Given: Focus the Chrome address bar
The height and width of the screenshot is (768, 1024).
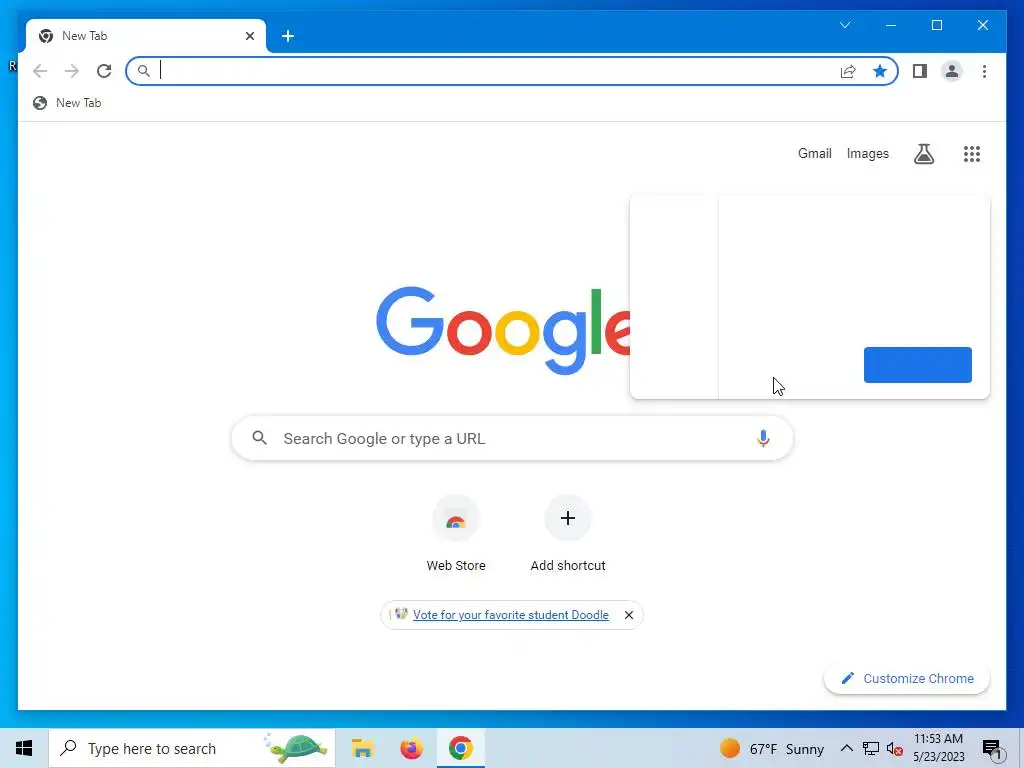Looking at the screenshot, I should (512, 71).
